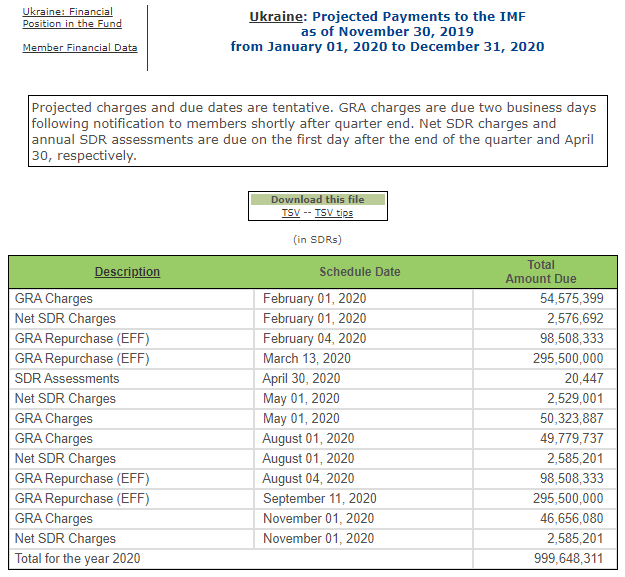This screenshot has width=625, height=577.
Task: Open the TSV tips link
Action: point(333,213)
